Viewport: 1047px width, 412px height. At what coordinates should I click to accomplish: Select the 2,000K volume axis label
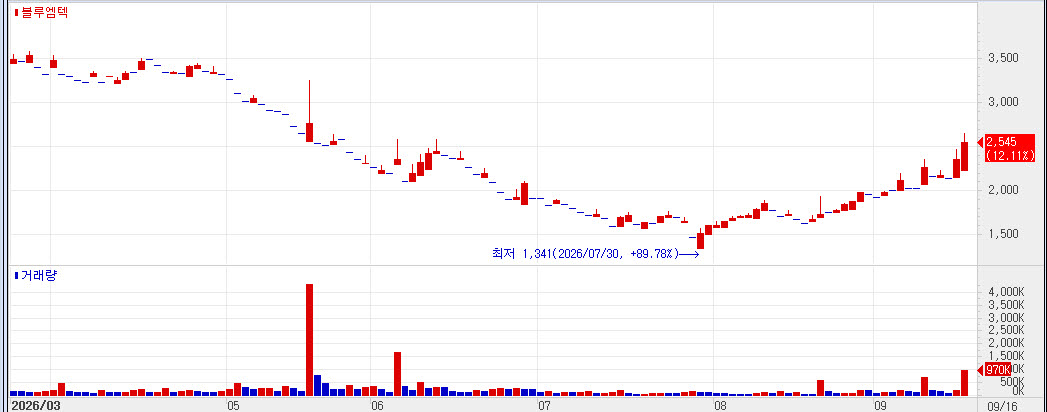1006,343
